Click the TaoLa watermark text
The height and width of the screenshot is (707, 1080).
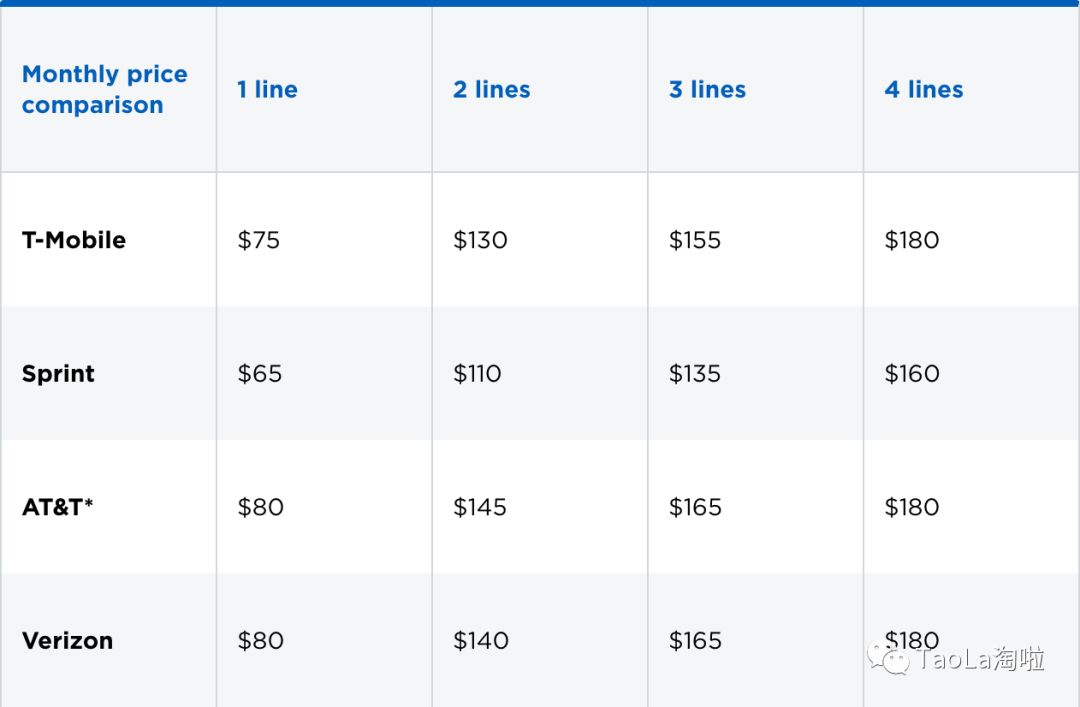[979, 659]
